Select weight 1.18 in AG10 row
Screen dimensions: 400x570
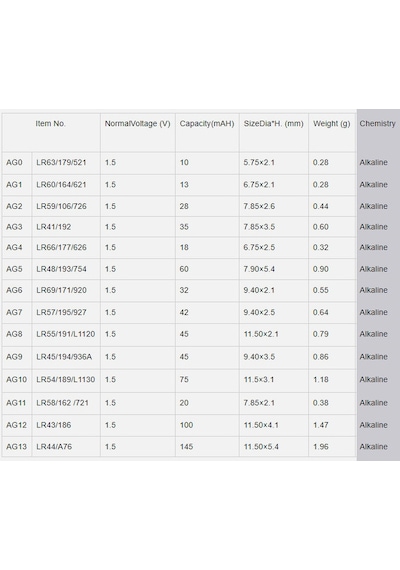(321, 380)
